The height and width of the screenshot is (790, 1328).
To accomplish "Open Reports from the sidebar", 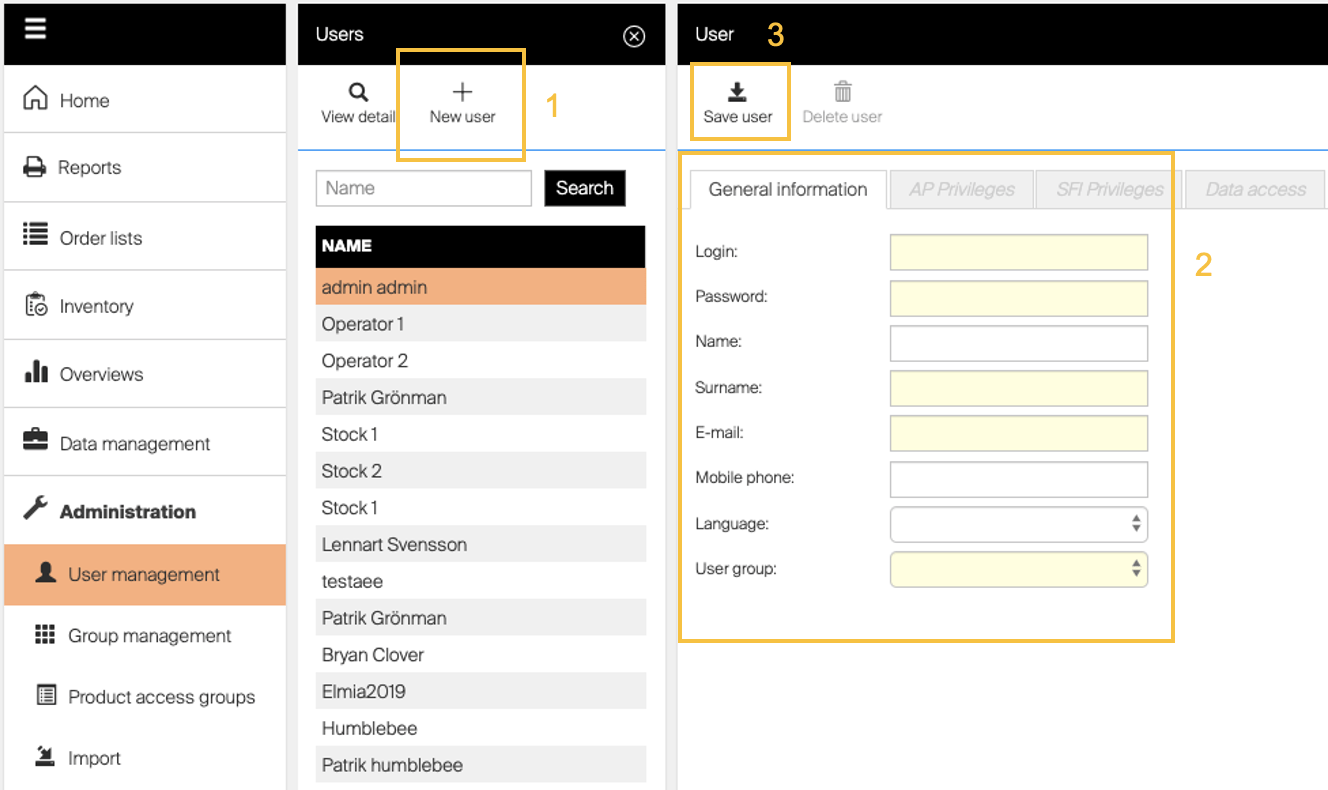I will tap(89, 168).
